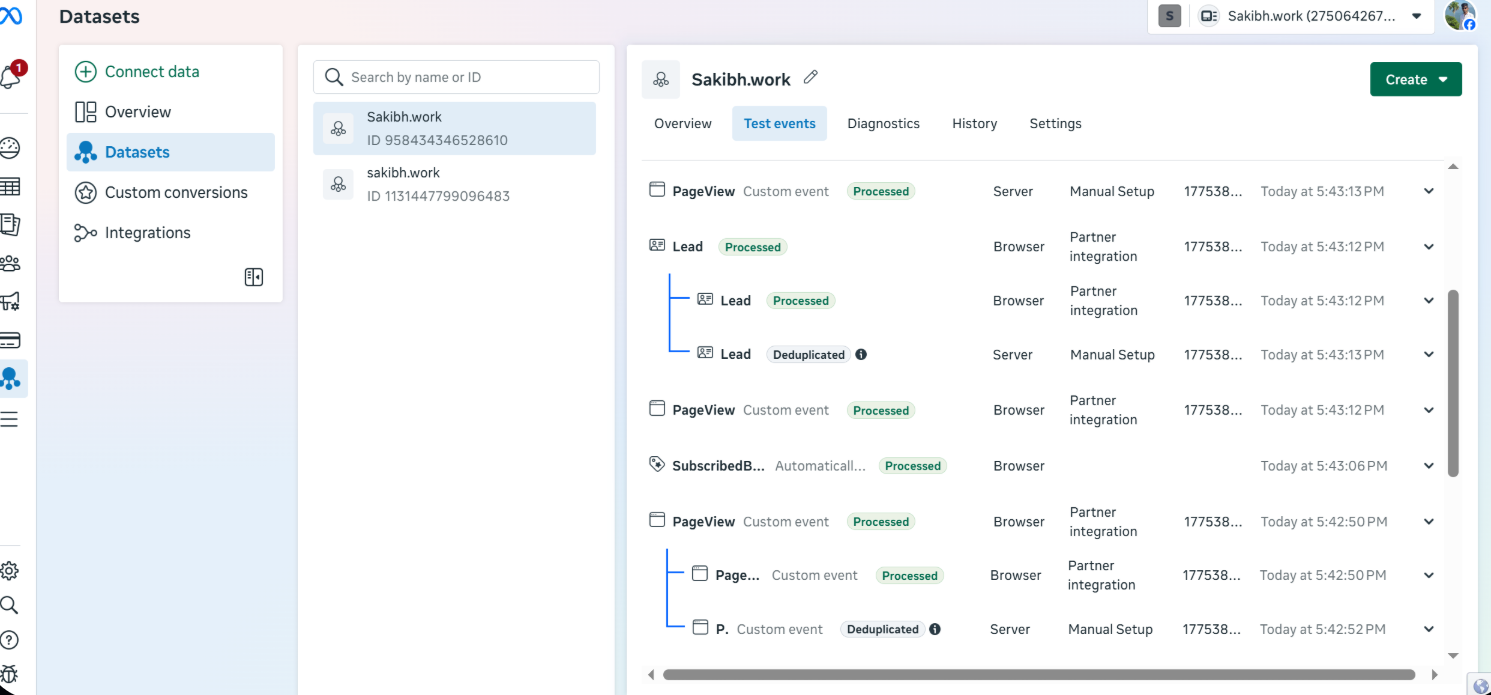
Task: Click Connect data
Action: (x=151, y=71)
